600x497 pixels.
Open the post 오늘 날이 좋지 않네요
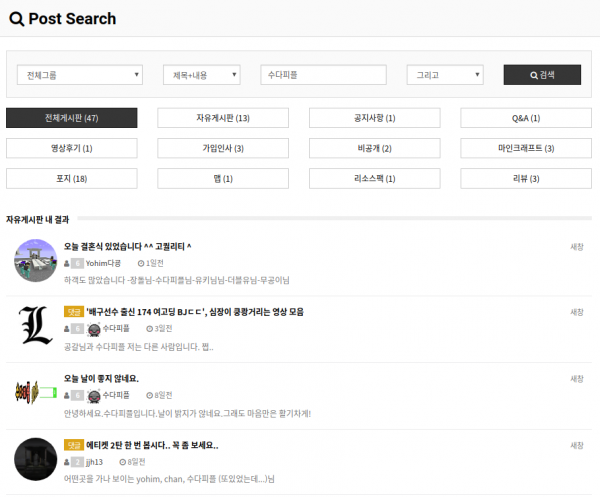coord(101,378)
